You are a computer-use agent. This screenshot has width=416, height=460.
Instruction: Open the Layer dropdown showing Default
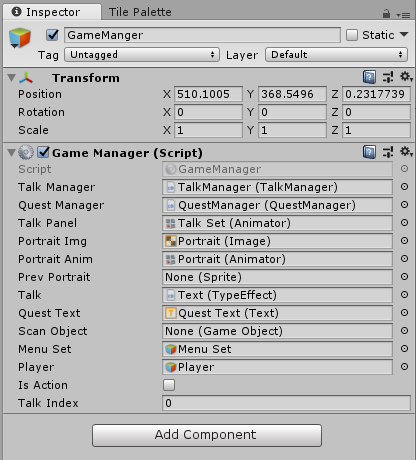(336, 55)
